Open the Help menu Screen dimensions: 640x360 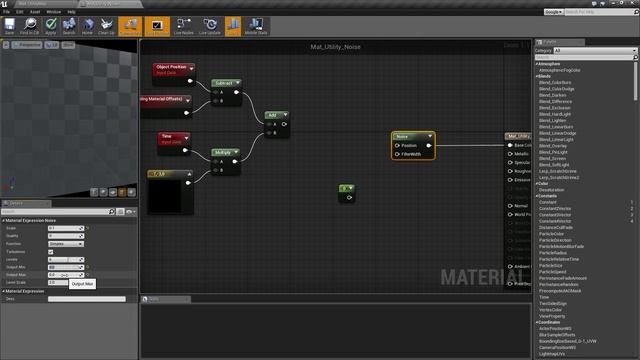[71, 12]
